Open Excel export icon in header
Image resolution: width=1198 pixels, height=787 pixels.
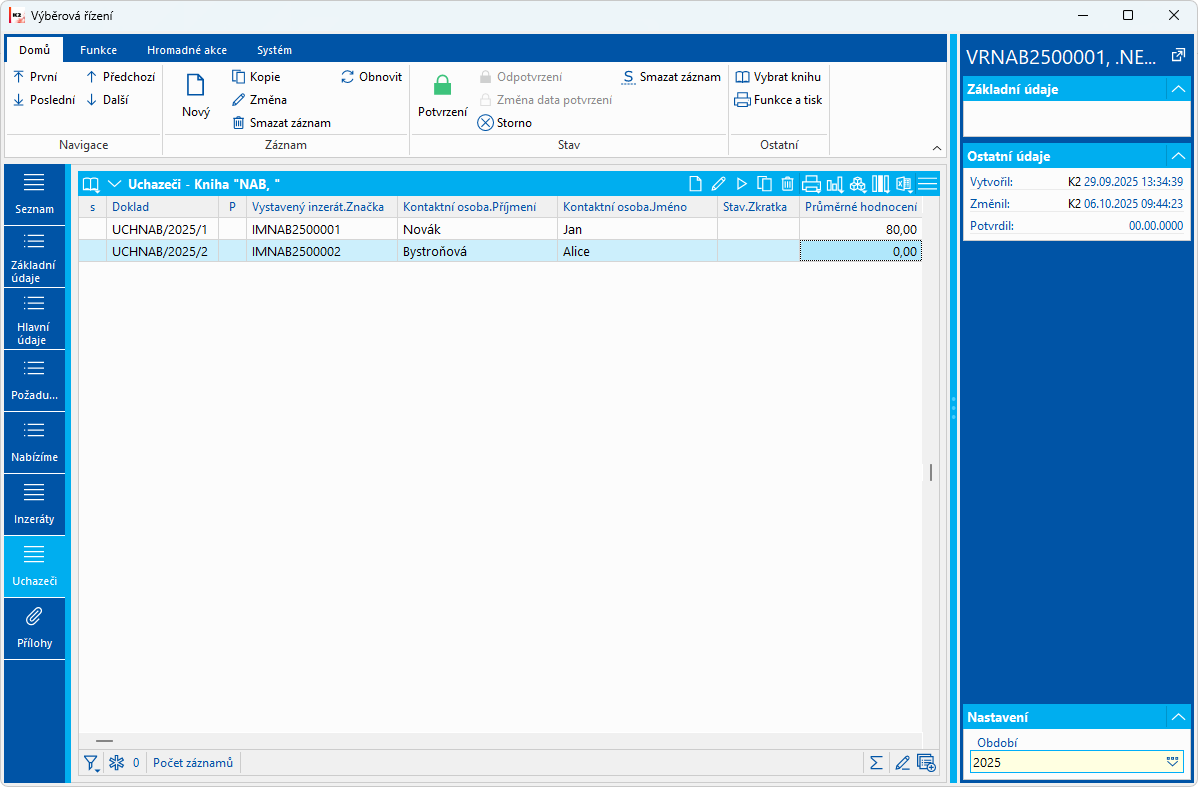904,183
